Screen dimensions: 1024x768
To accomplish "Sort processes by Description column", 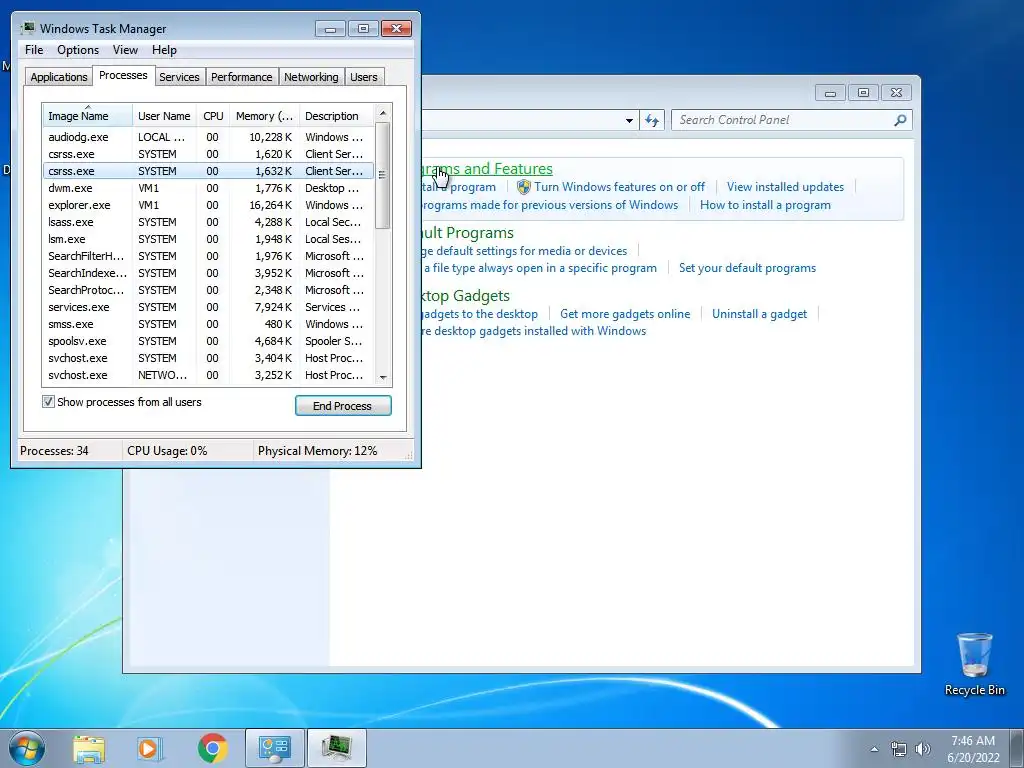I will tap(336, 116).
